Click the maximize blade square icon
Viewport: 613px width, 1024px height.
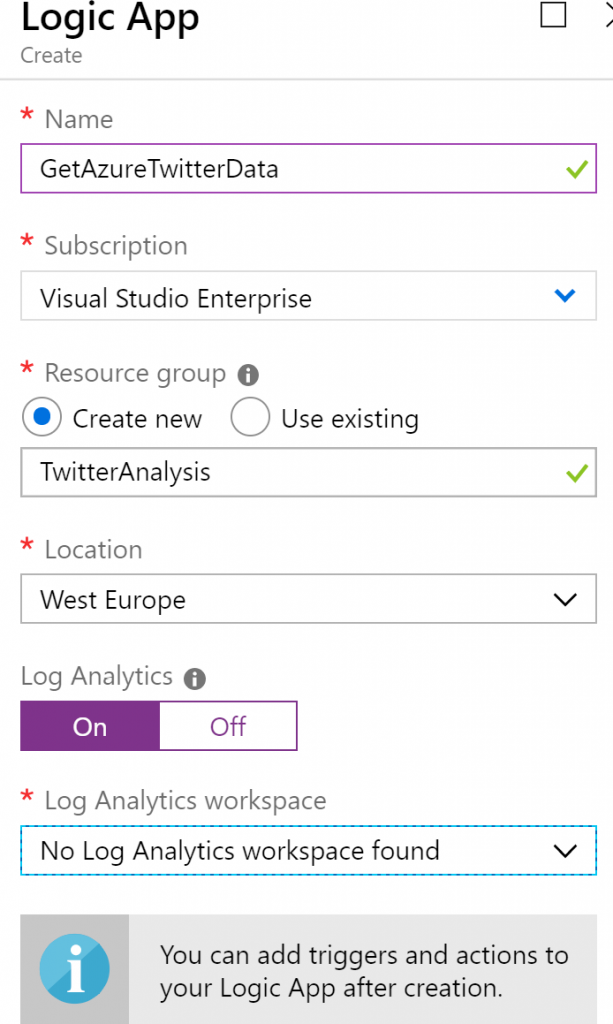(x=552, y=16)
